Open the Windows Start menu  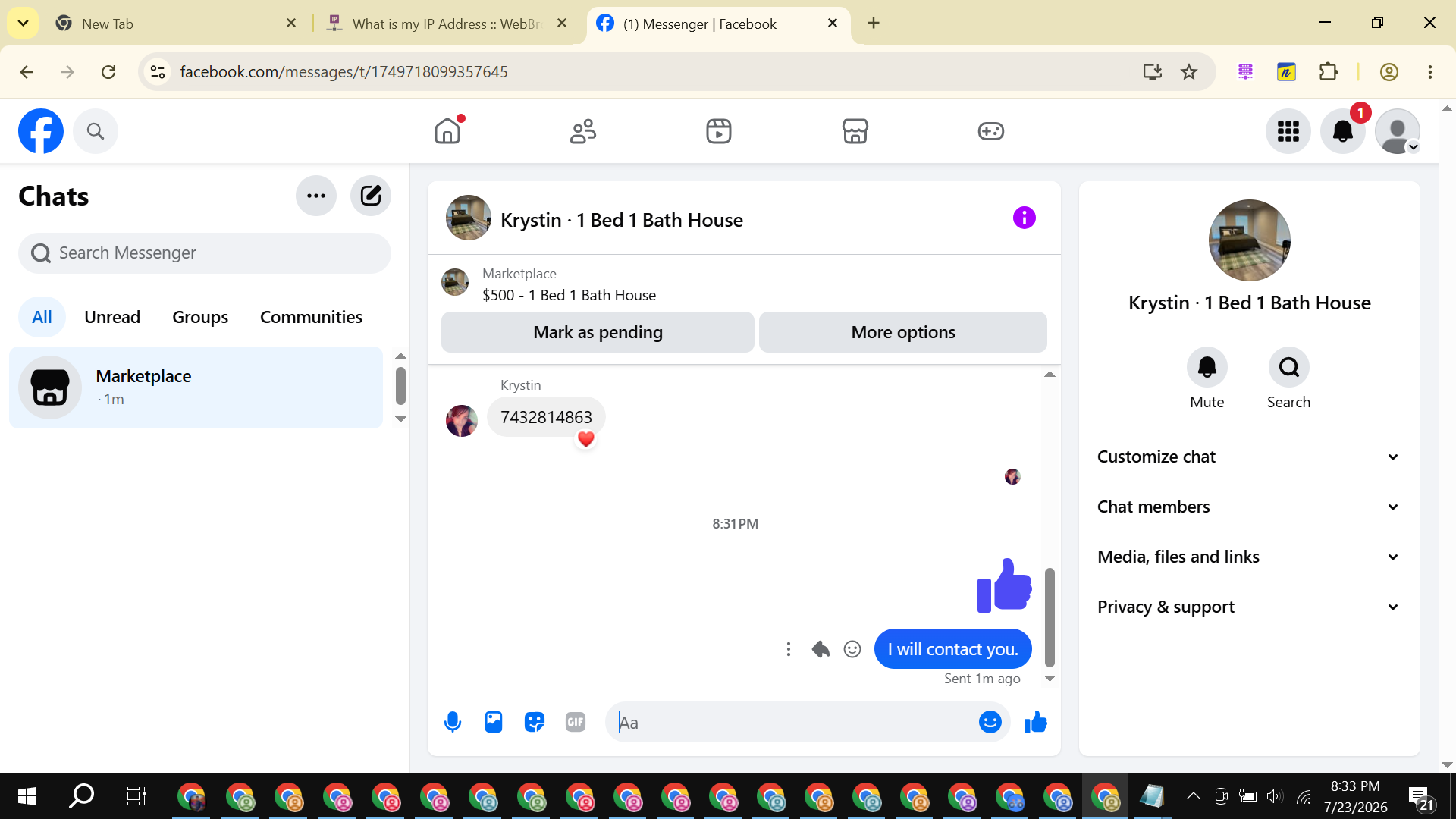coord(27,796)
